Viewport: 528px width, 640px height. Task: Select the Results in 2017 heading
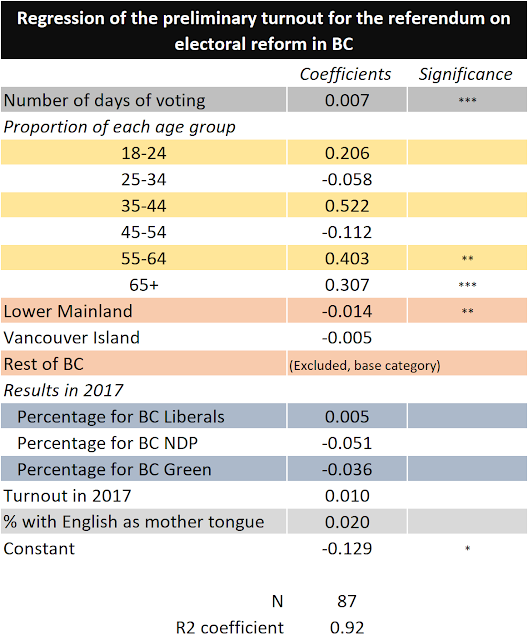point(63,390)
